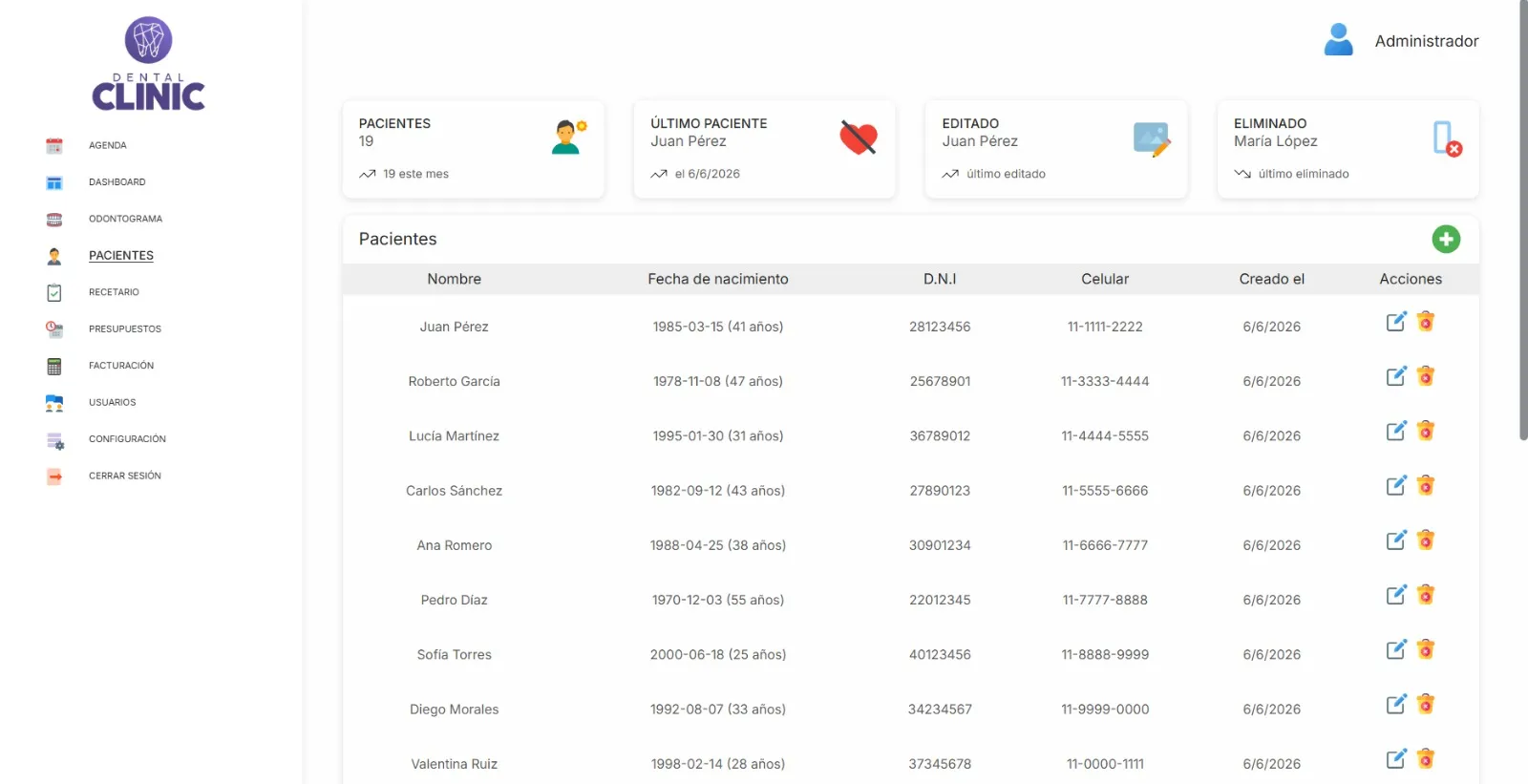
Task: Delete patient Sofía Torres
Action: tap(1426, 649)
